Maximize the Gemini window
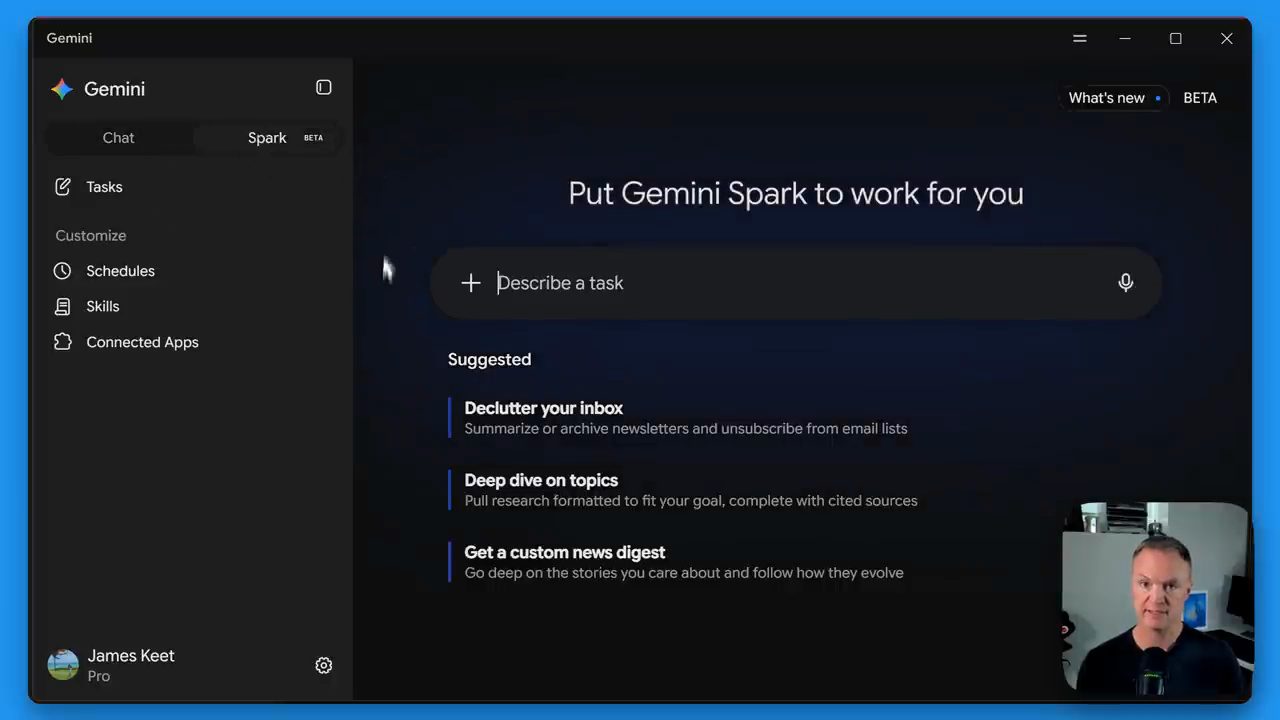This screenshot has width=1280, height=720. [1176, 38]
